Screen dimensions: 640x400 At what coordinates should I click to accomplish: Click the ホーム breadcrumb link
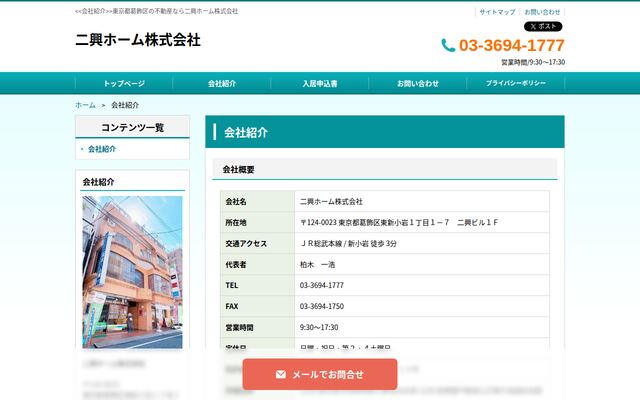click(85, 105)
